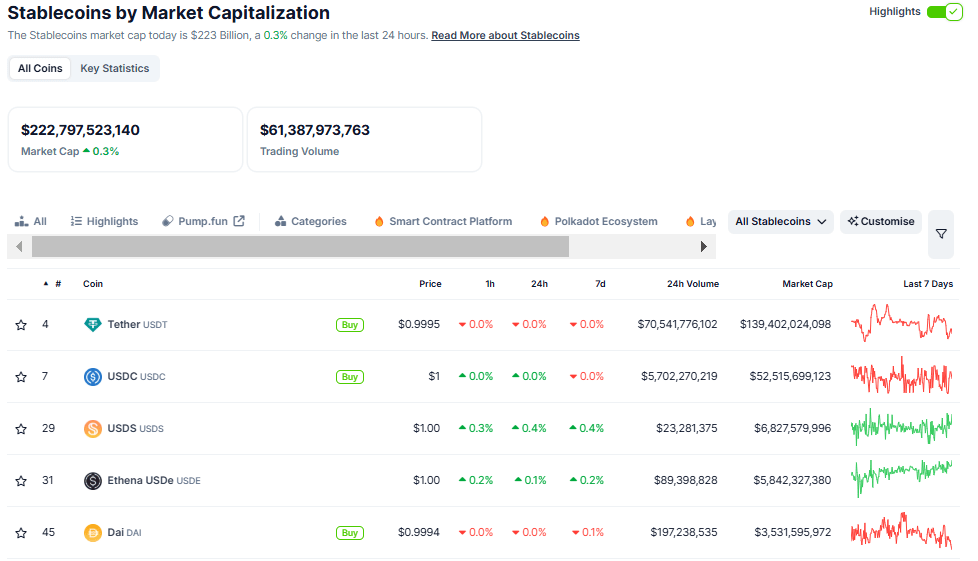Star the Ethena USDe row
The width and height of the screenshot is (978, 561).
pos(21,481)
